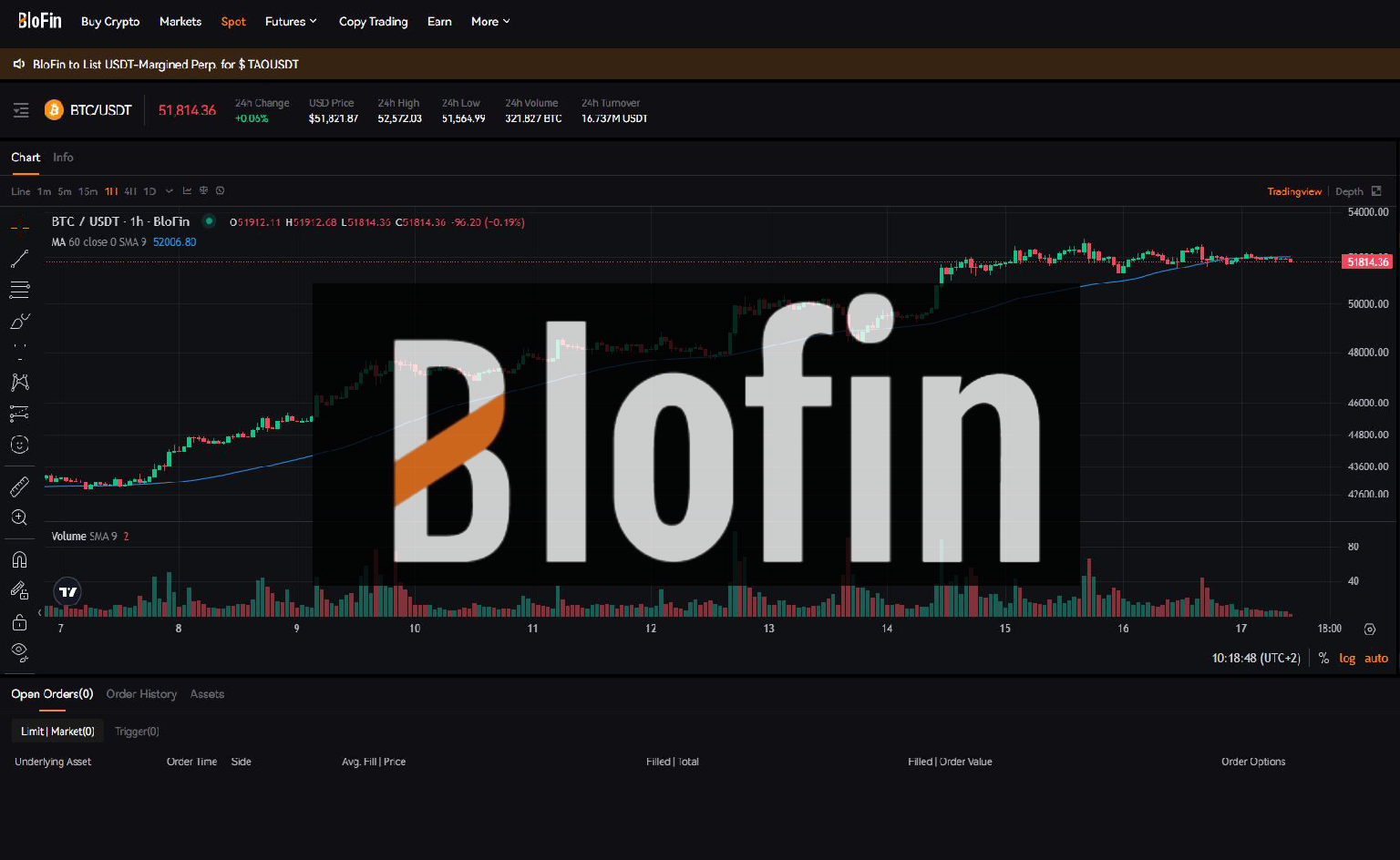1400x860 pixels.
Task: Select the ruler measure tool
Action: (19, 486)
